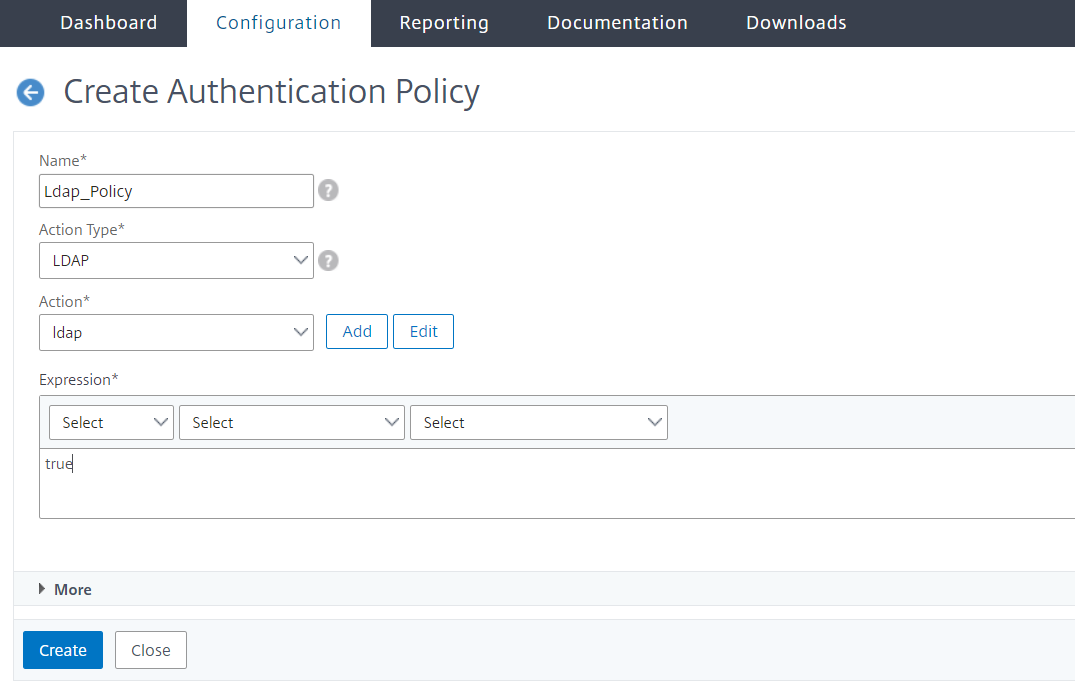Select the Downloads tab
The height and width of the screenshot is (693, 1075).
tap(796, 23)
